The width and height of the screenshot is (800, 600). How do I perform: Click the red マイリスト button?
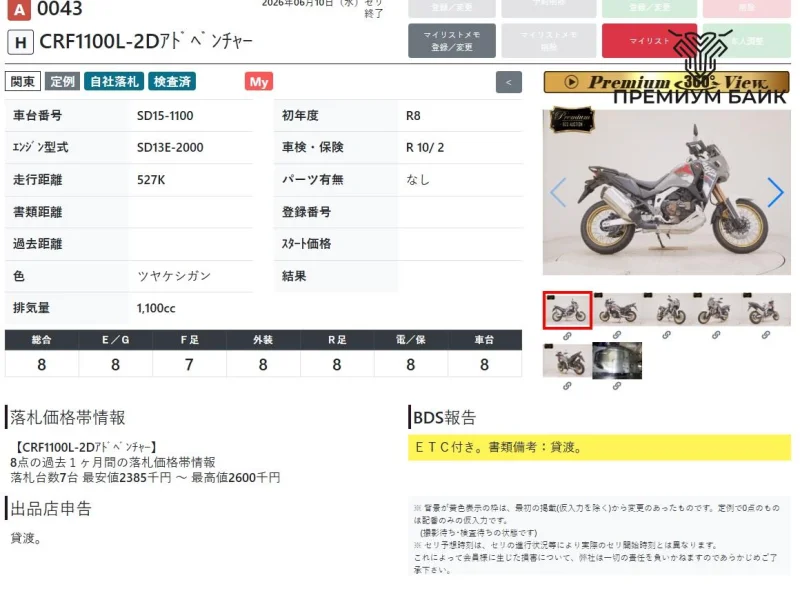point(649,41)
